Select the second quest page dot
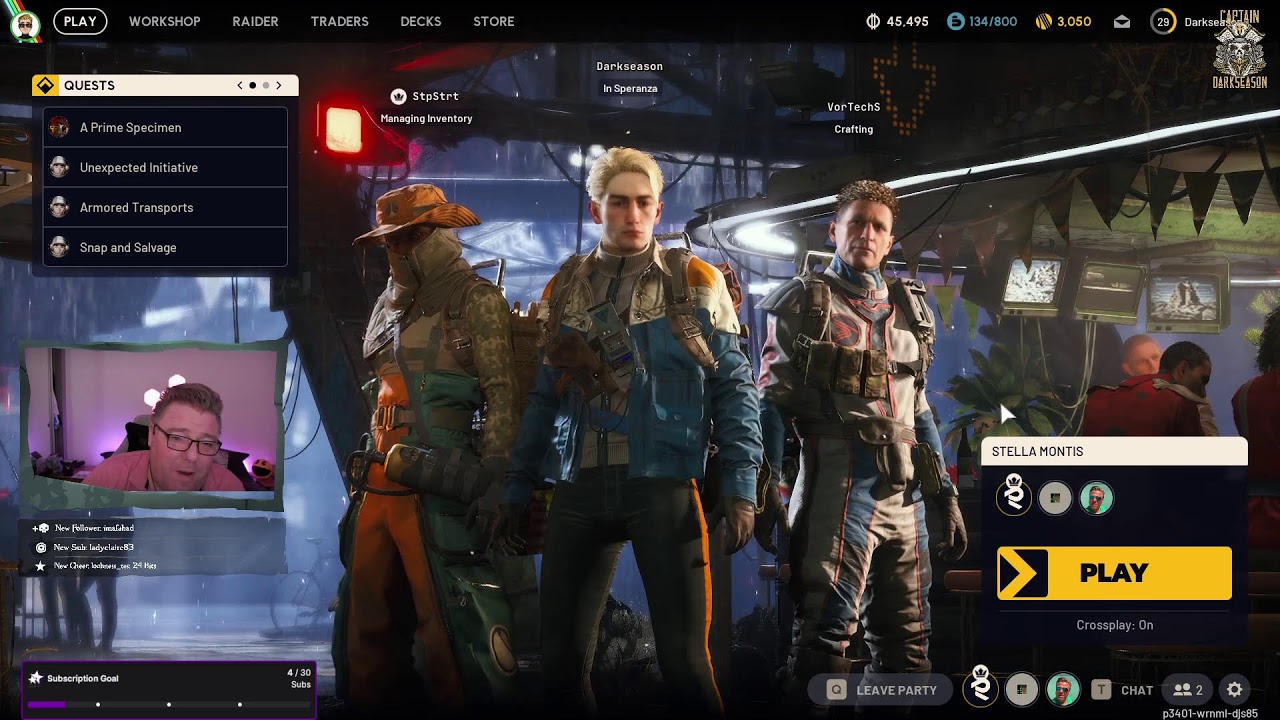Screen dimensions: 1280x720 pyautogui.click(x=265, y=85)
